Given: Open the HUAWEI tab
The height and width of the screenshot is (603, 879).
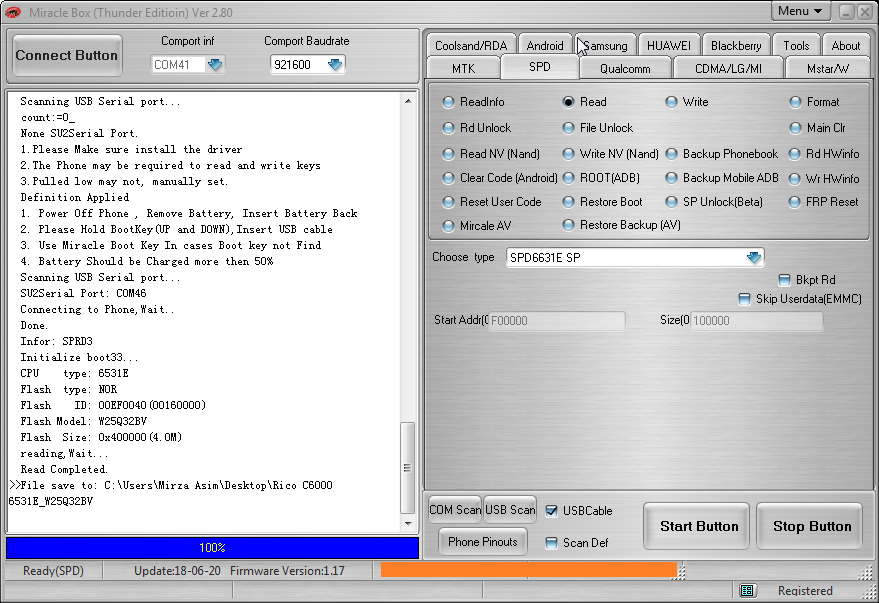Looking at the screenshot, I should tap(669, 45).
